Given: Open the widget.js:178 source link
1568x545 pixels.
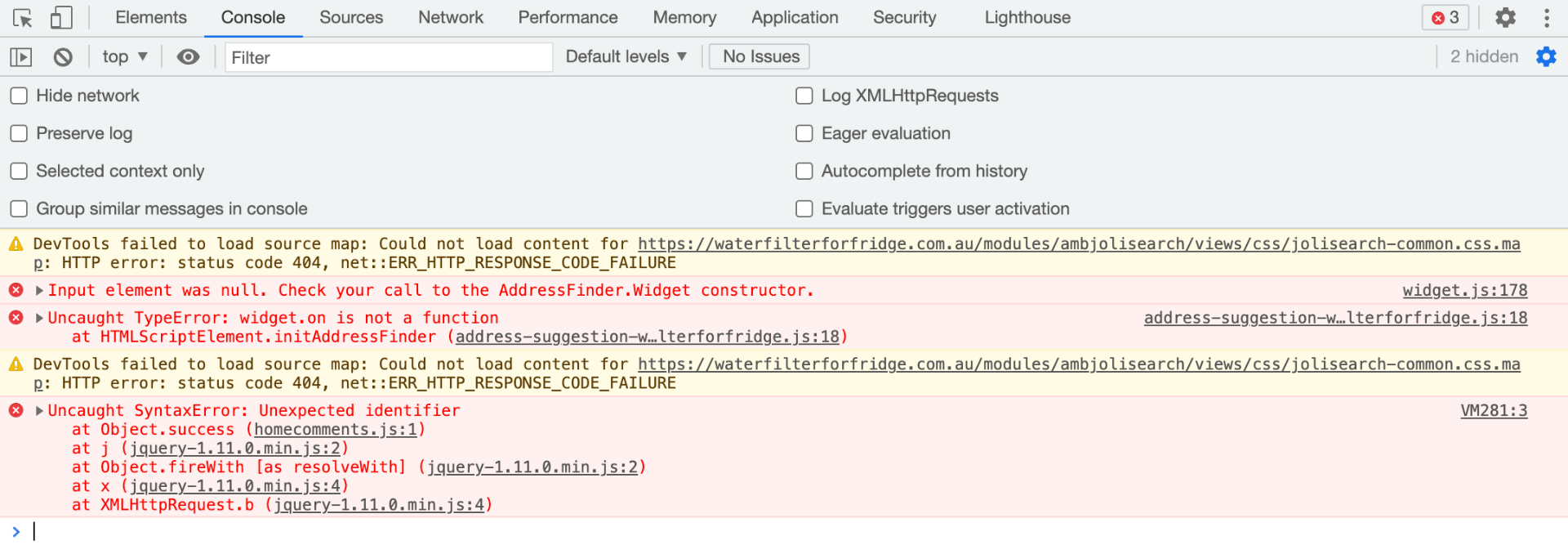Looking at the screenshot, I should (x=1464, y=291).
